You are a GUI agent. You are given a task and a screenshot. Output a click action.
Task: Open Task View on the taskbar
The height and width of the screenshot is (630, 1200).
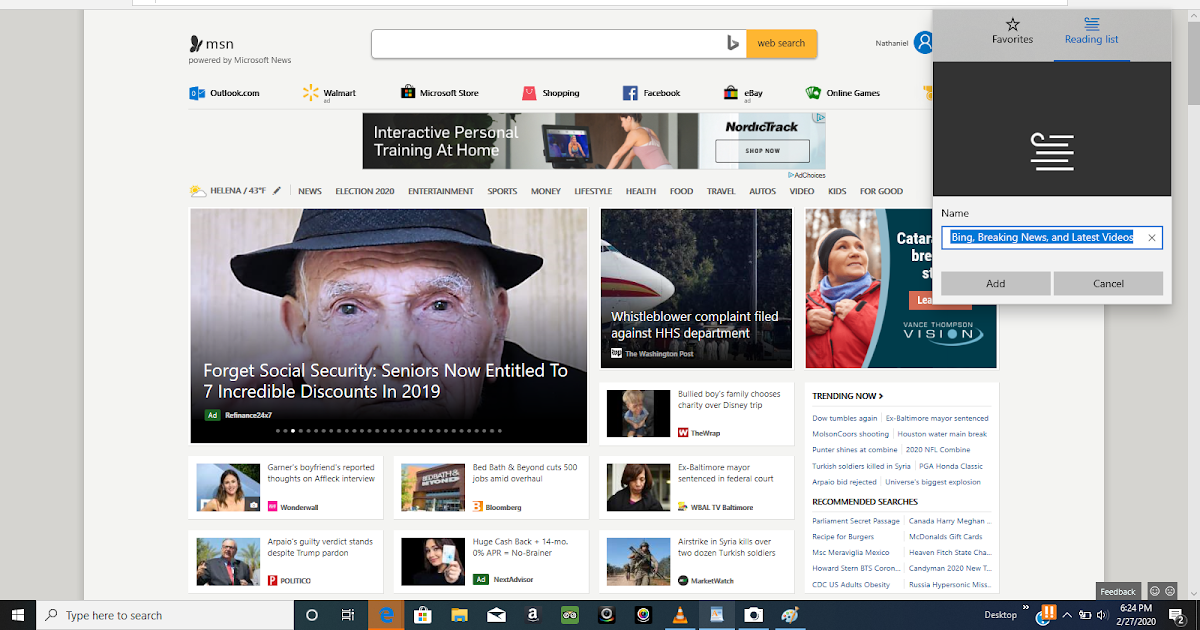pos(347,615)
